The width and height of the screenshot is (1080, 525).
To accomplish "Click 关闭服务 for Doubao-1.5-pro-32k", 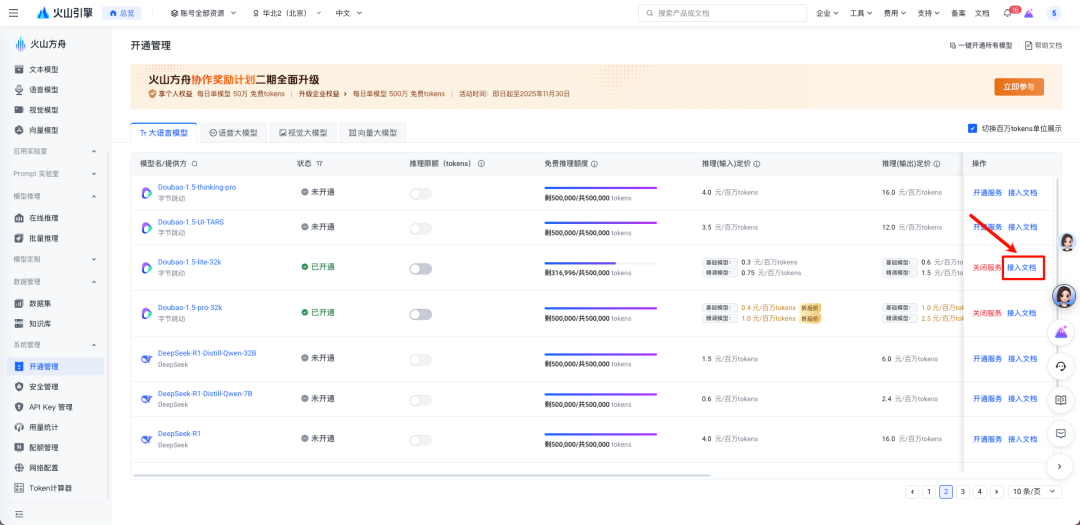I will 987,313.
